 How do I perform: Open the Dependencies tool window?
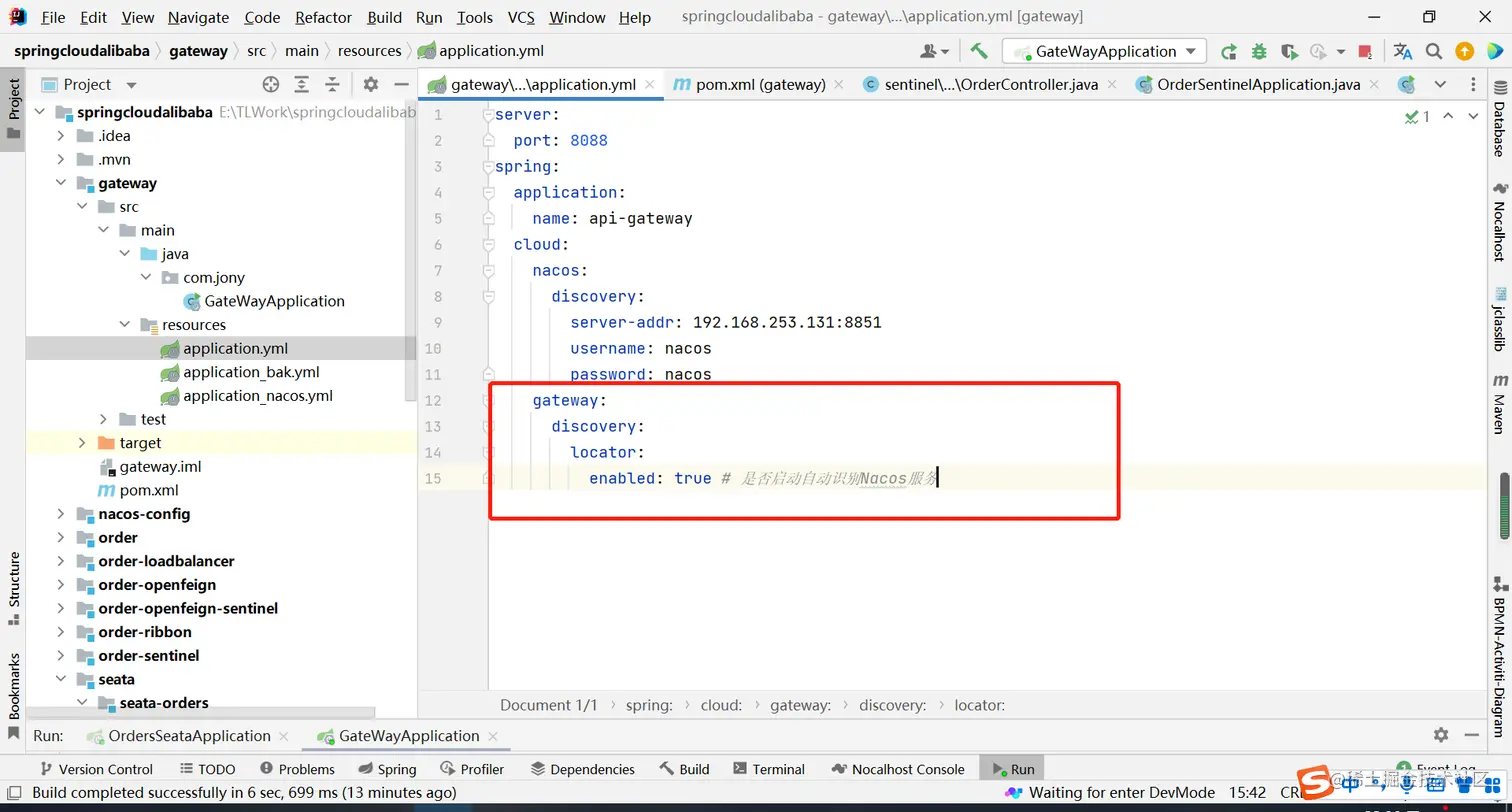pos(582,769)
